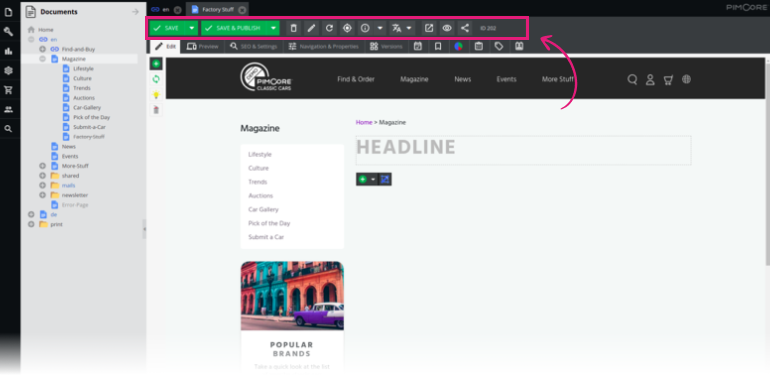Open the SEO & Settings tab
Screen dimensions: 770x375
point(253,46)
